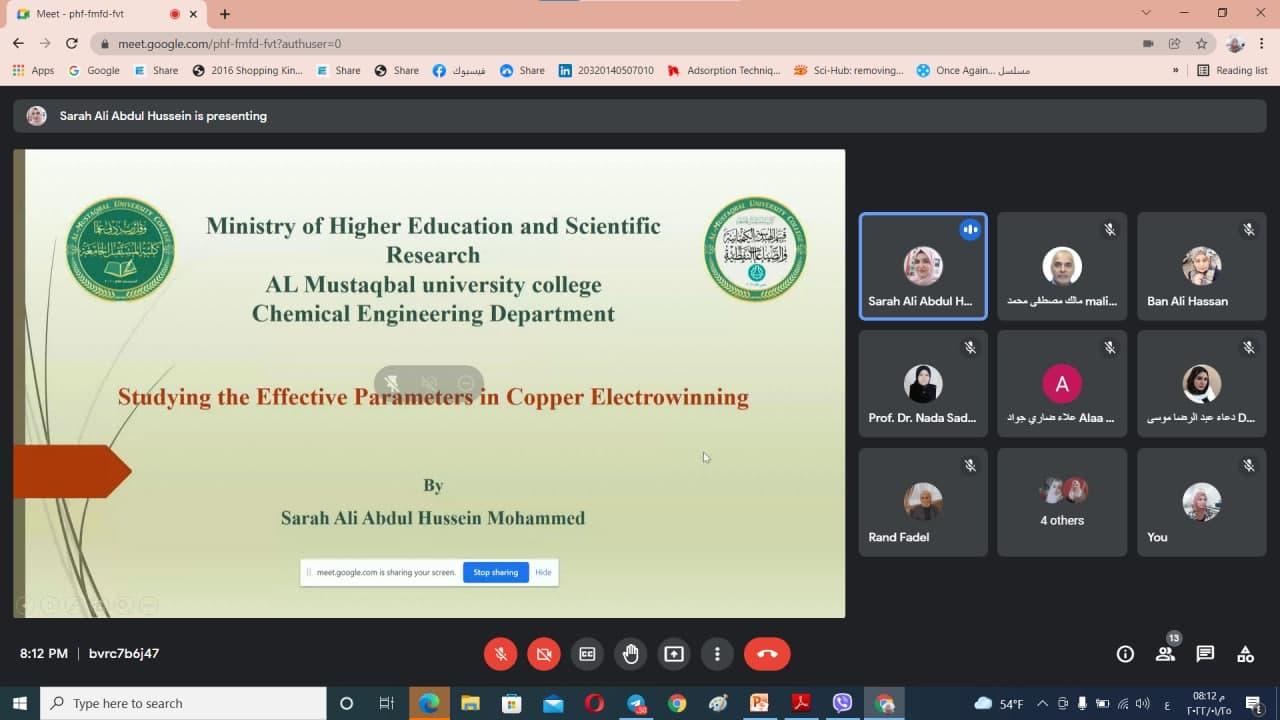This screenshot has width=1280, height=720.
Task: Select the Meet - phf-fmfd-fvt tab
Action: click(108, 14)
